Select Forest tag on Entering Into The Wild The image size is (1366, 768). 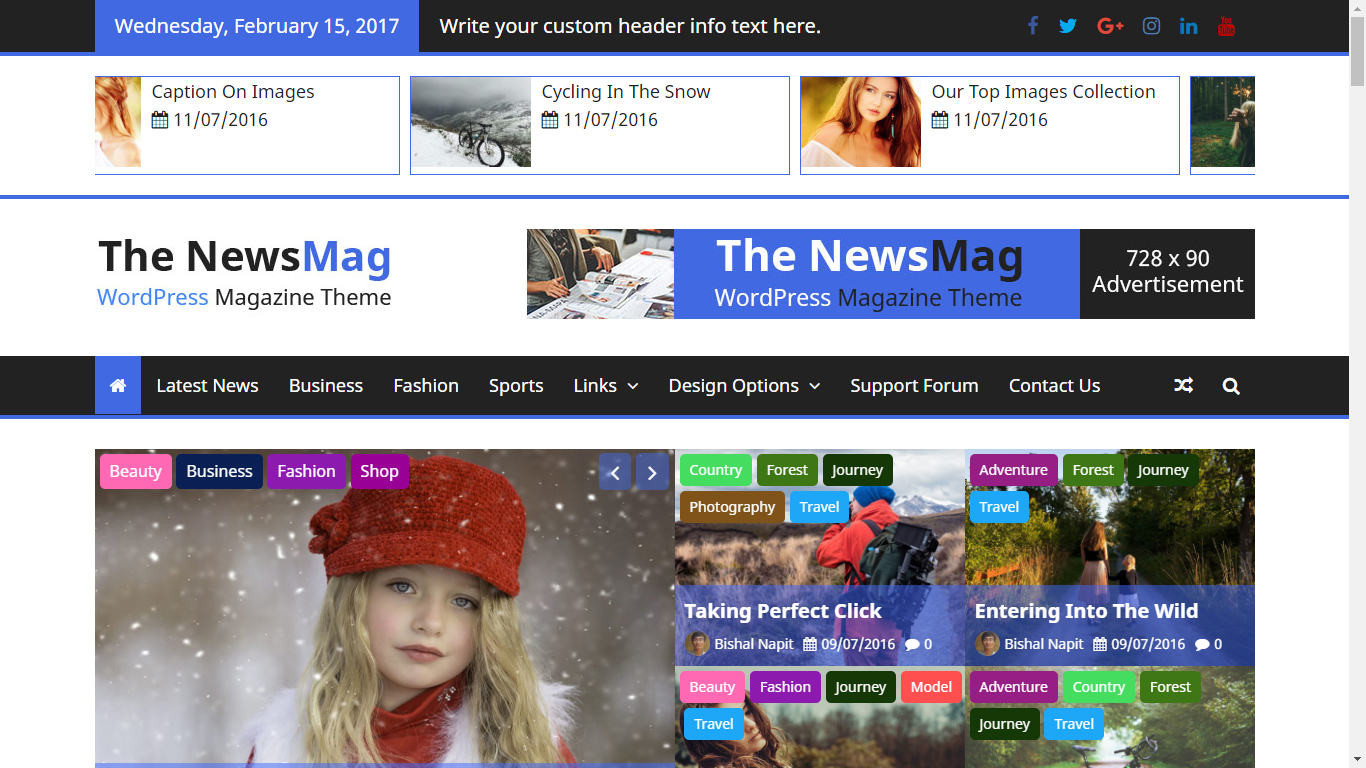[x=1093, y=470]
